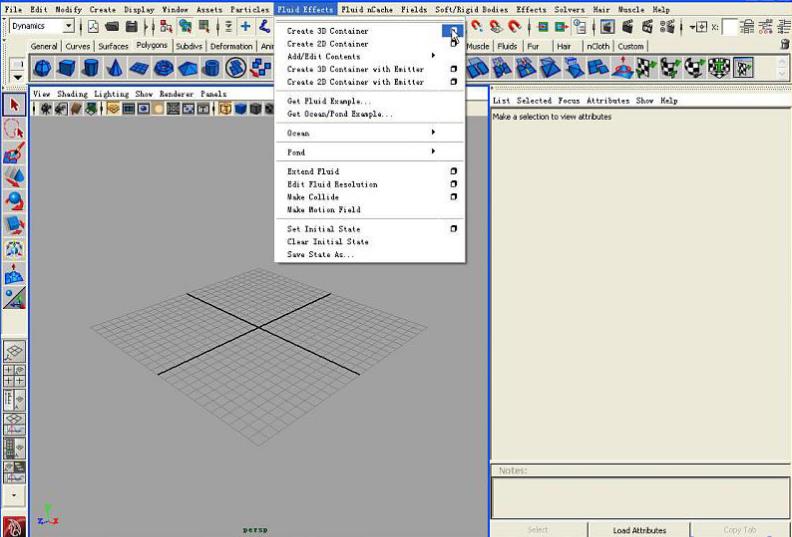Click the Planar Mapping checker shelf icon

click(x=646, y=68)
